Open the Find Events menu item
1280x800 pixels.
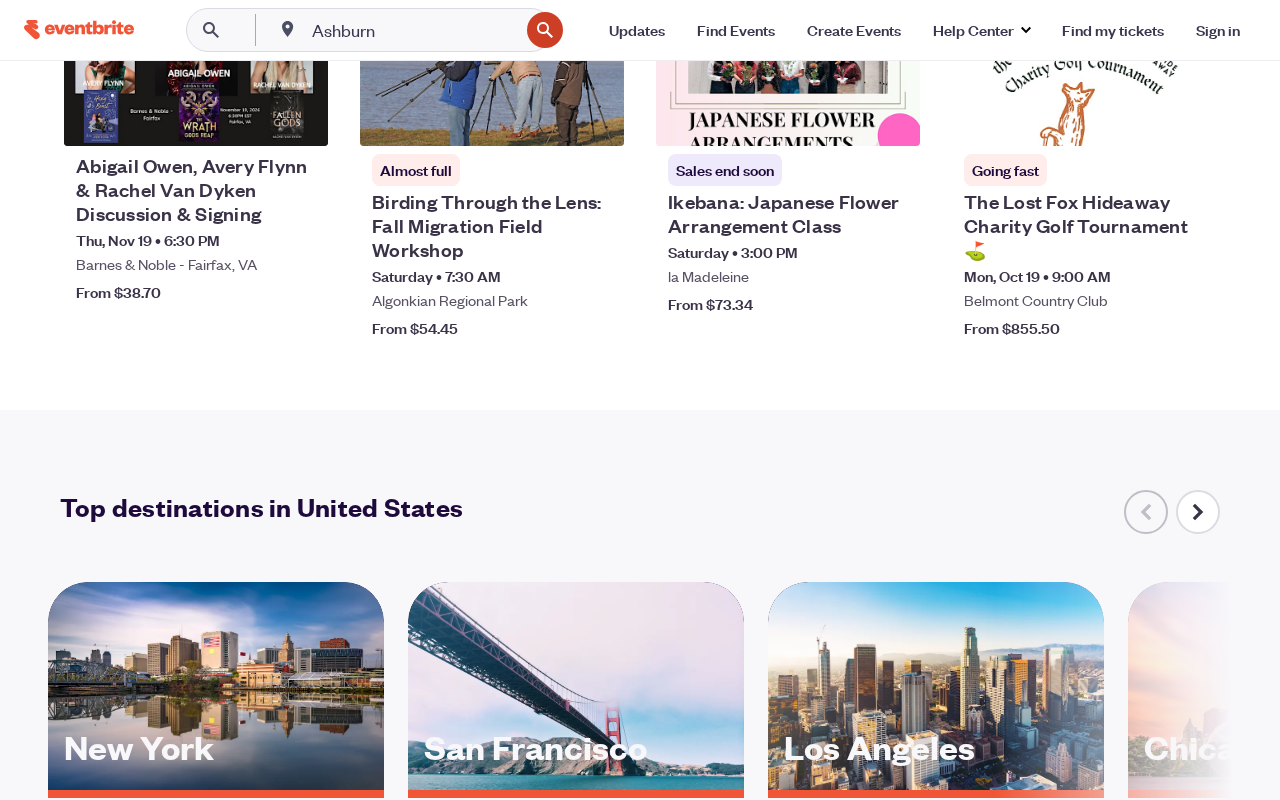click(x=736, y=31)
